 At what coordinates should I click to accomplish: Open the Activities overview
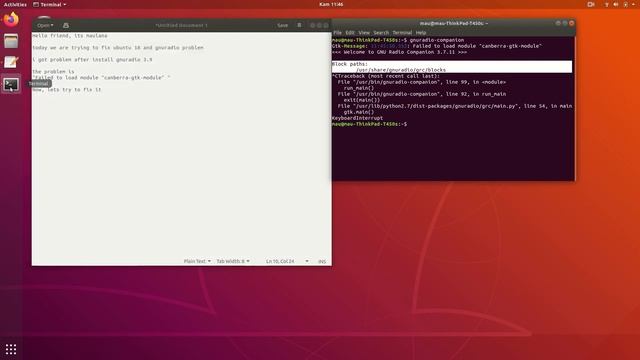pyautogui.click(x=15, y=4)
